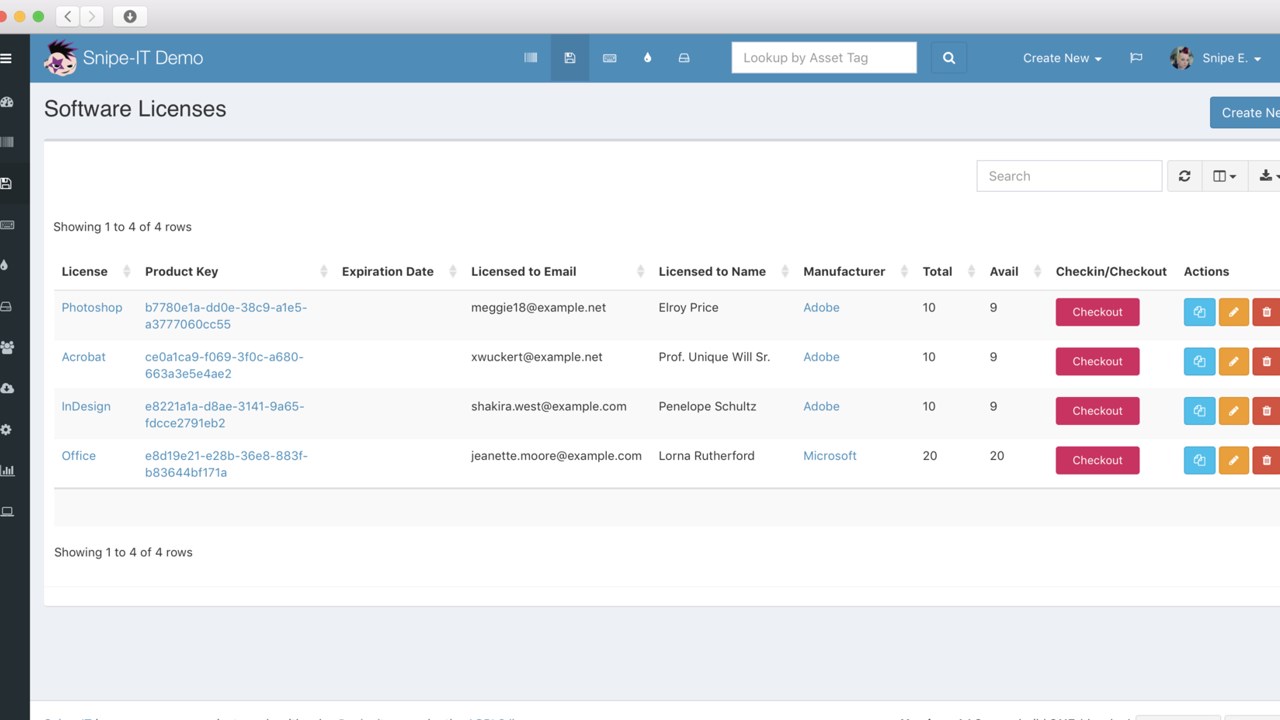The image size is (1280, 720).
Task: Open Import cloud-download icon in sidebar
Action: 7,388
